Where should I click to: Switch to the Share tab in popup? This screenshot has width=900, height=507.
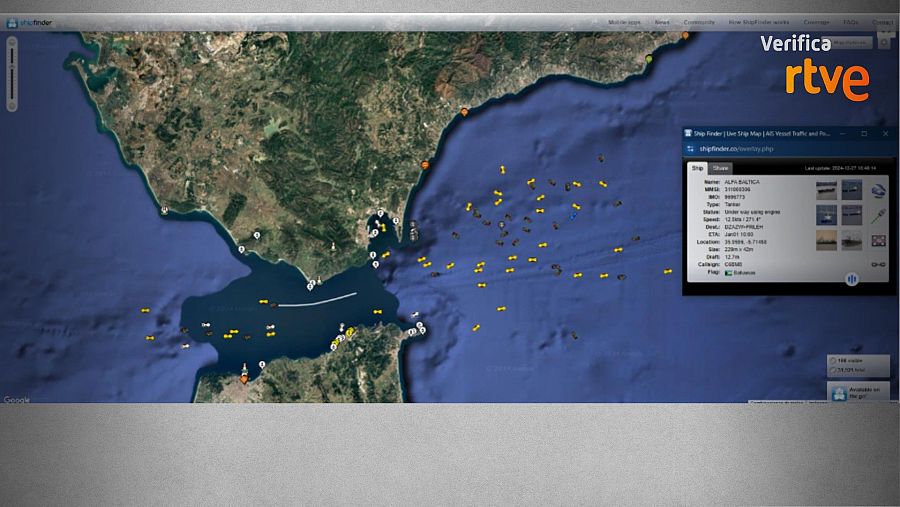click(x=720, y=168)
